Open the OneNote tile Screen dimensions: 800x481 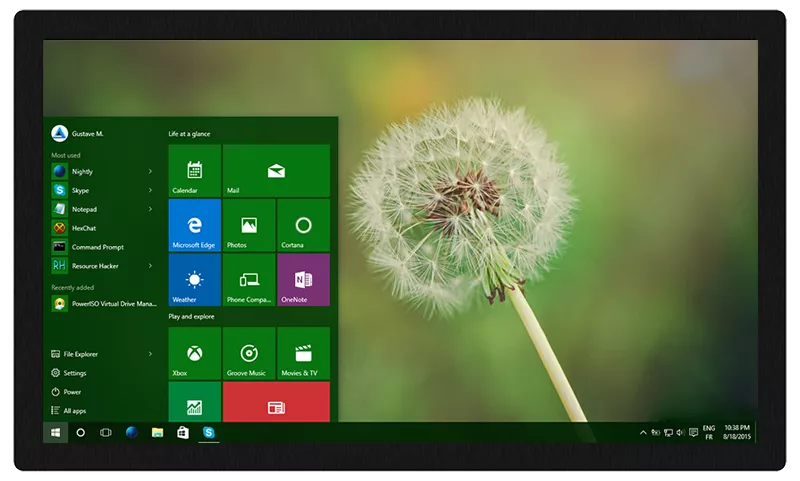[303, 280]
